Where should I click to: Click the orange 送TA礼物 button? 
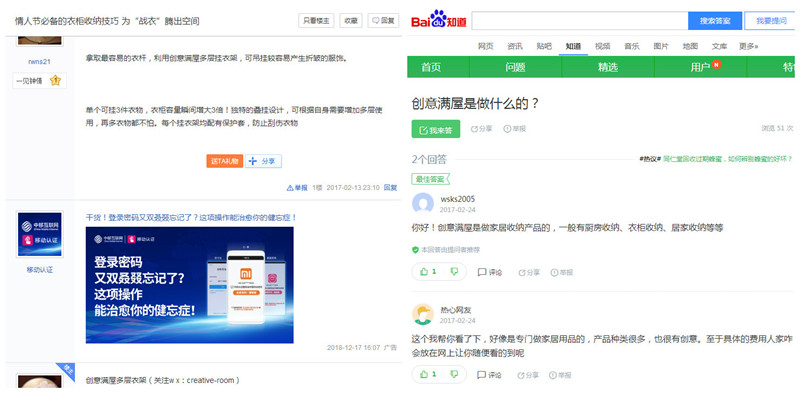pyautogui.click(x=224, y=161)
